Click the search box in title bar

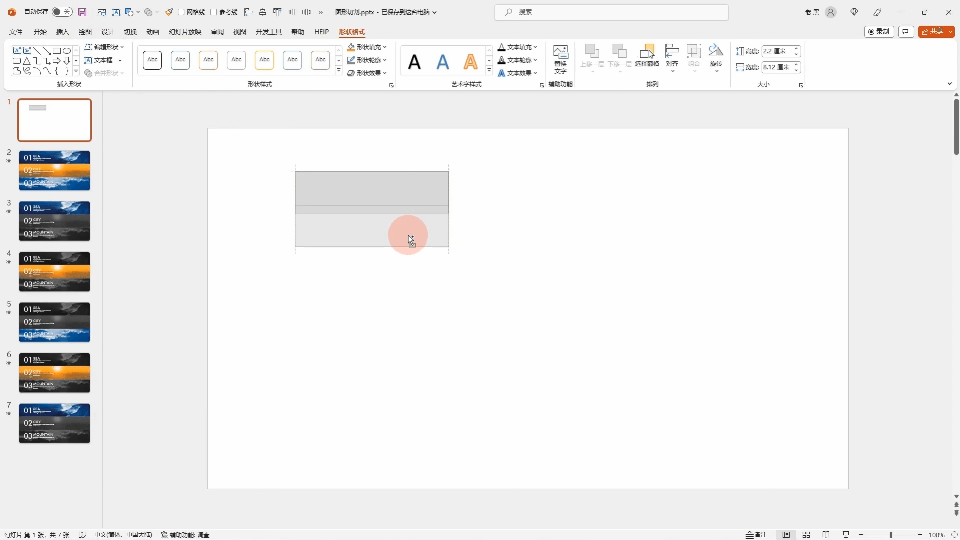tap(611, 12)
